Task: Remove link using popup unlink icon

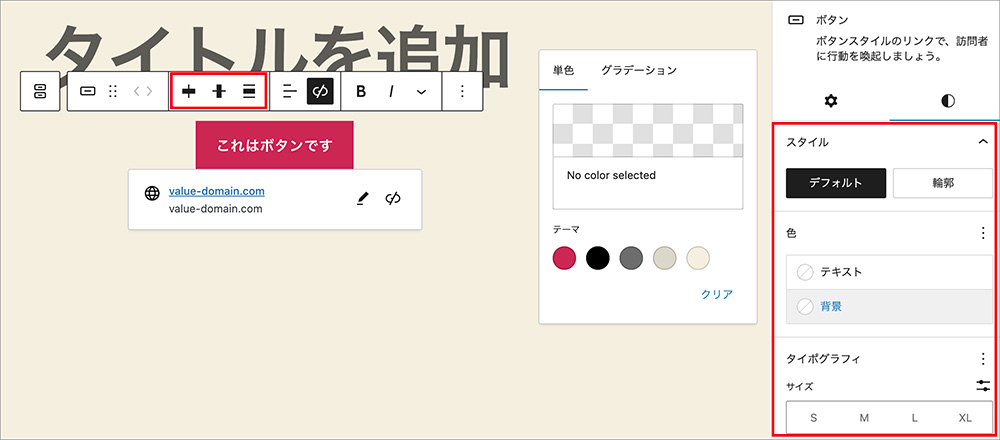Action: (393, 199)
